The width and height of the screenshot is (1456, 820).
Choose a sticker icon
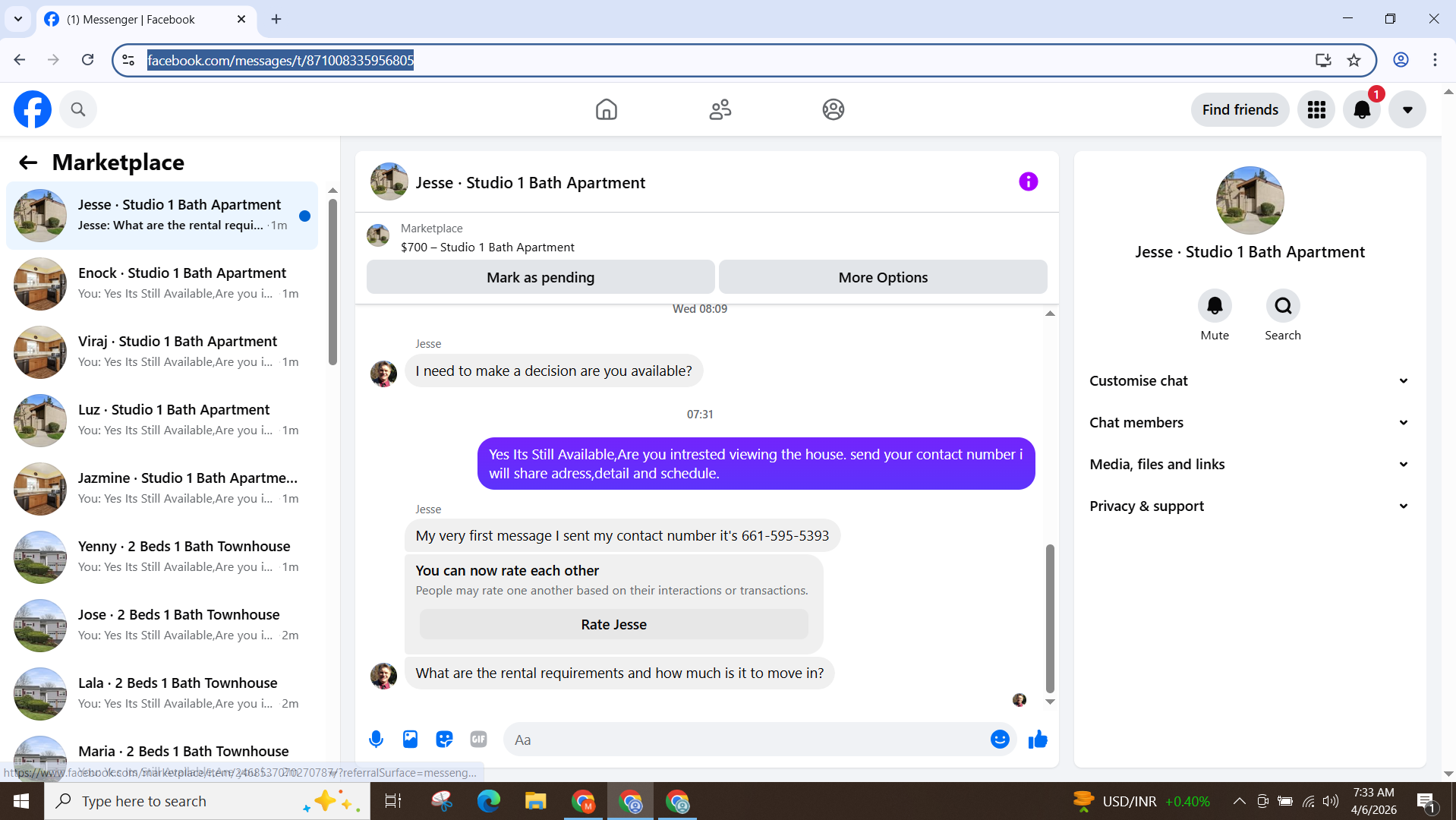pyautogui.click(x=444, y=740)
